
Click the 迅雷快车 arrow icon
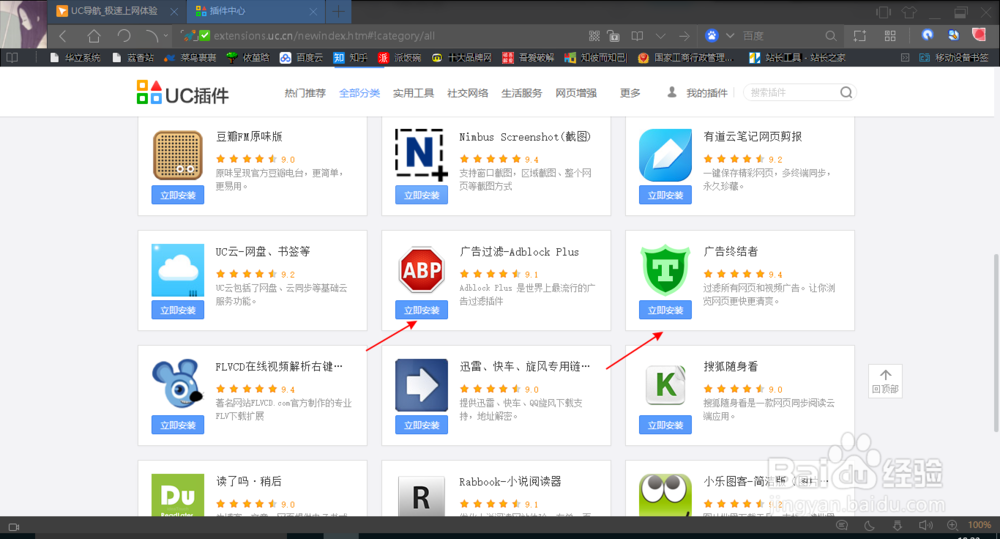coord(422,385)
